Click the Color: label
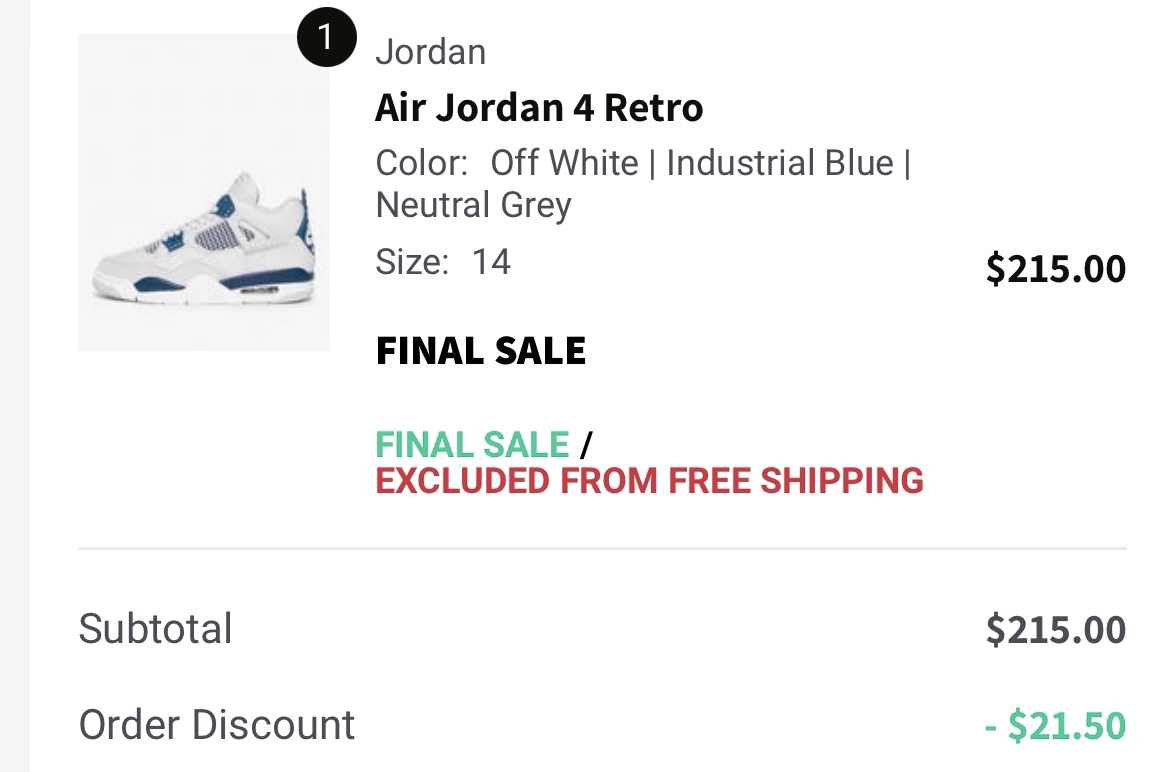 [421, 162]
